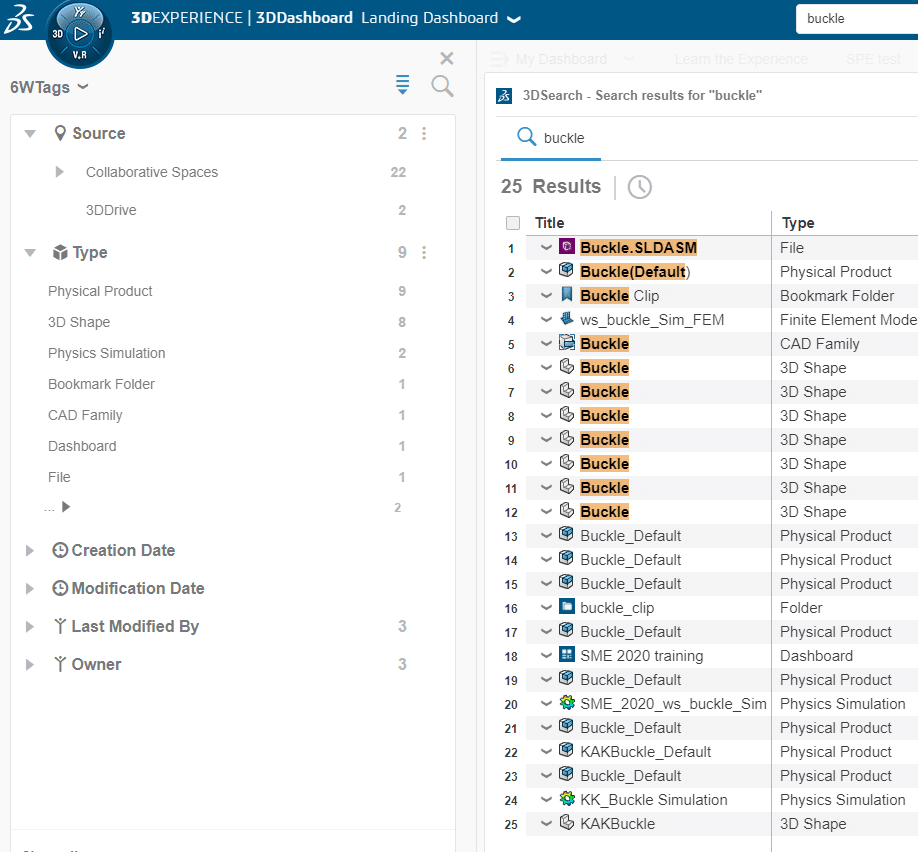
Task: Sort by the Title column header
Action: [549, 223]
